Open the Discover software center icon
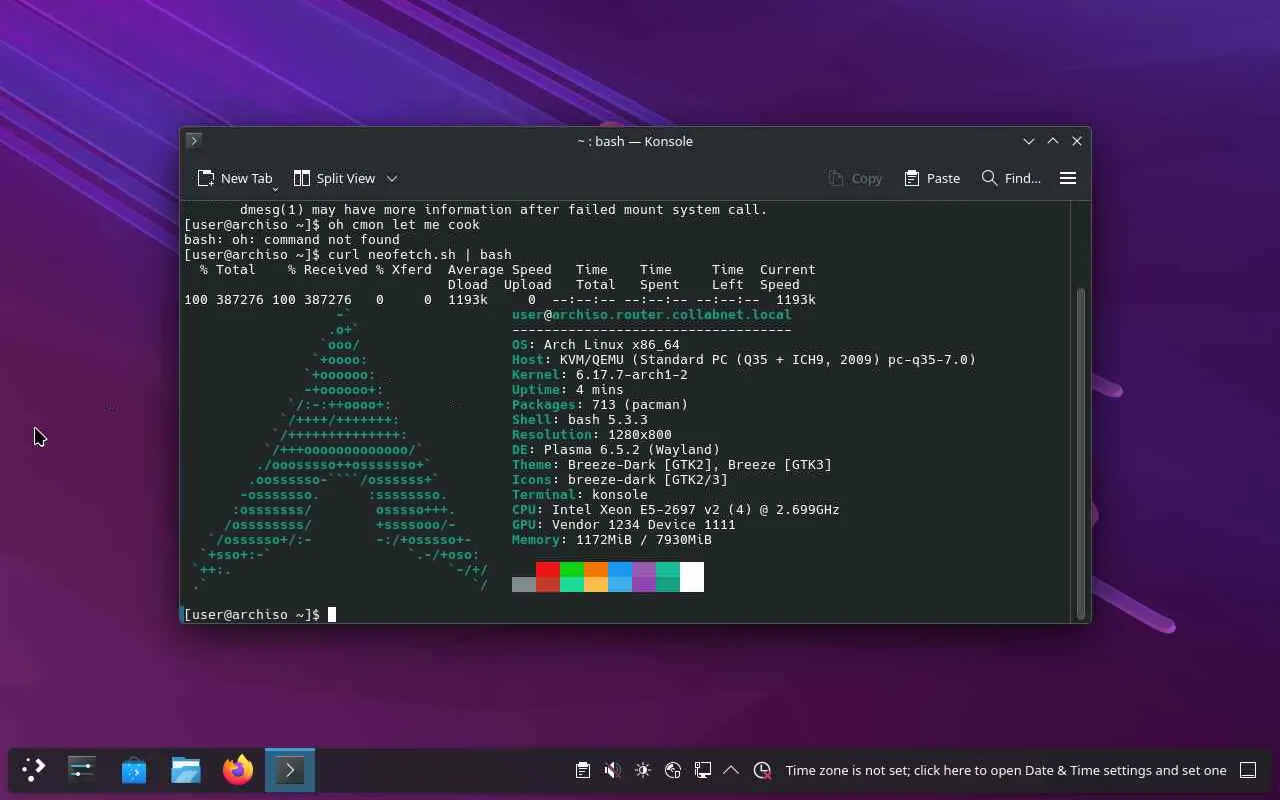 point(134,770)
